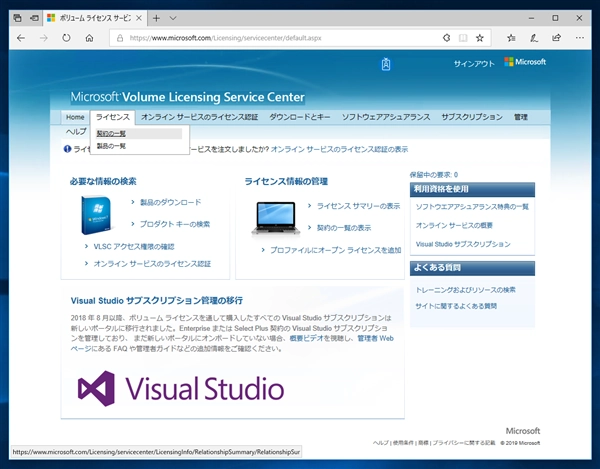Click the footer 使用条件 link
600x469 pixels.
coord(403,443)
